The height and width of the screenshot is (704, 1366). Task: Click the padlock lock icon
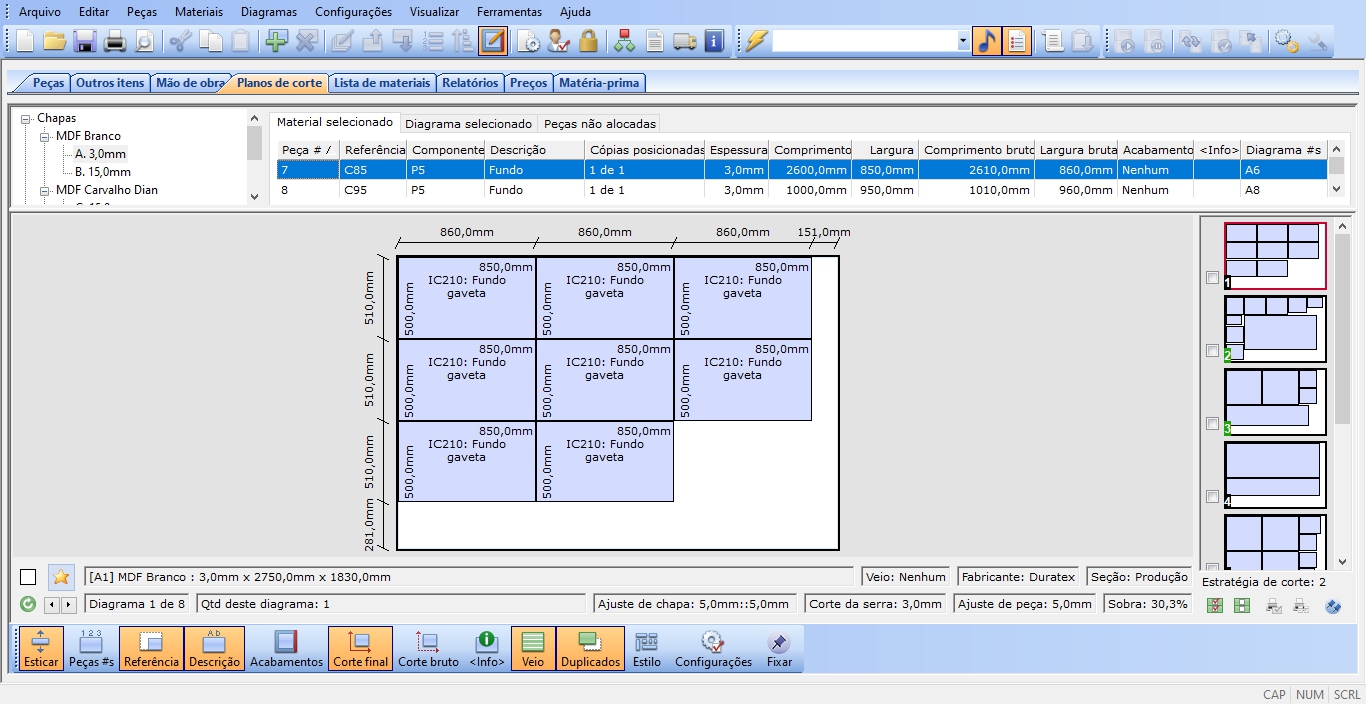pyautogui.click(x=588, y=41)
